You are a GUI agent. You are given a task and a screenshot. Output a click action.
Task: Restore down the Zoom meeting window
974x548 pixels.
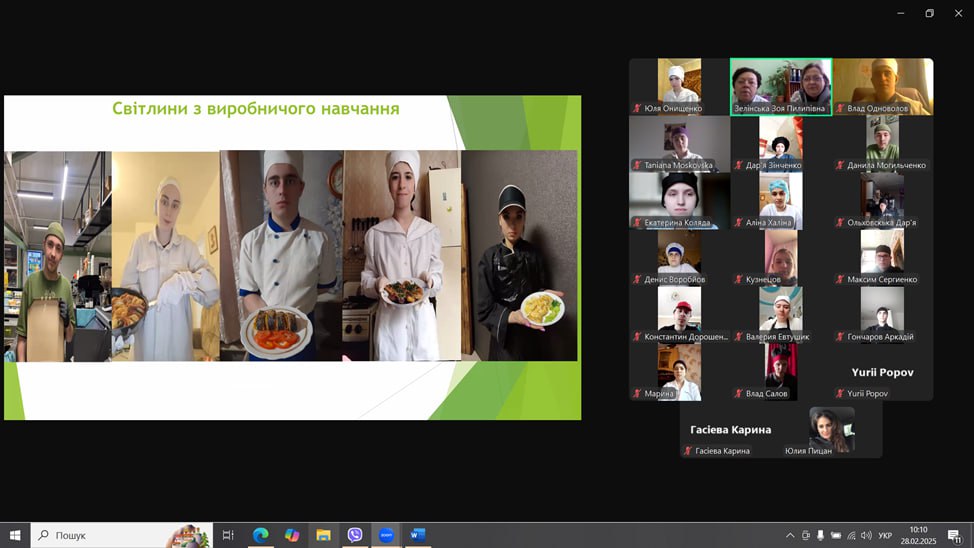click(929, 13)
